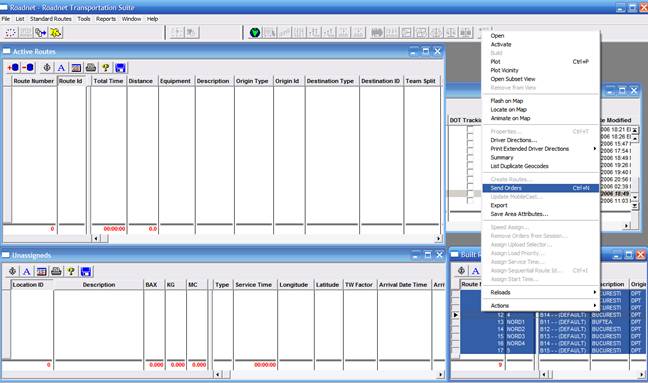
Task: Click the yellow map icon in main toolbar
Action: [55, 32]
